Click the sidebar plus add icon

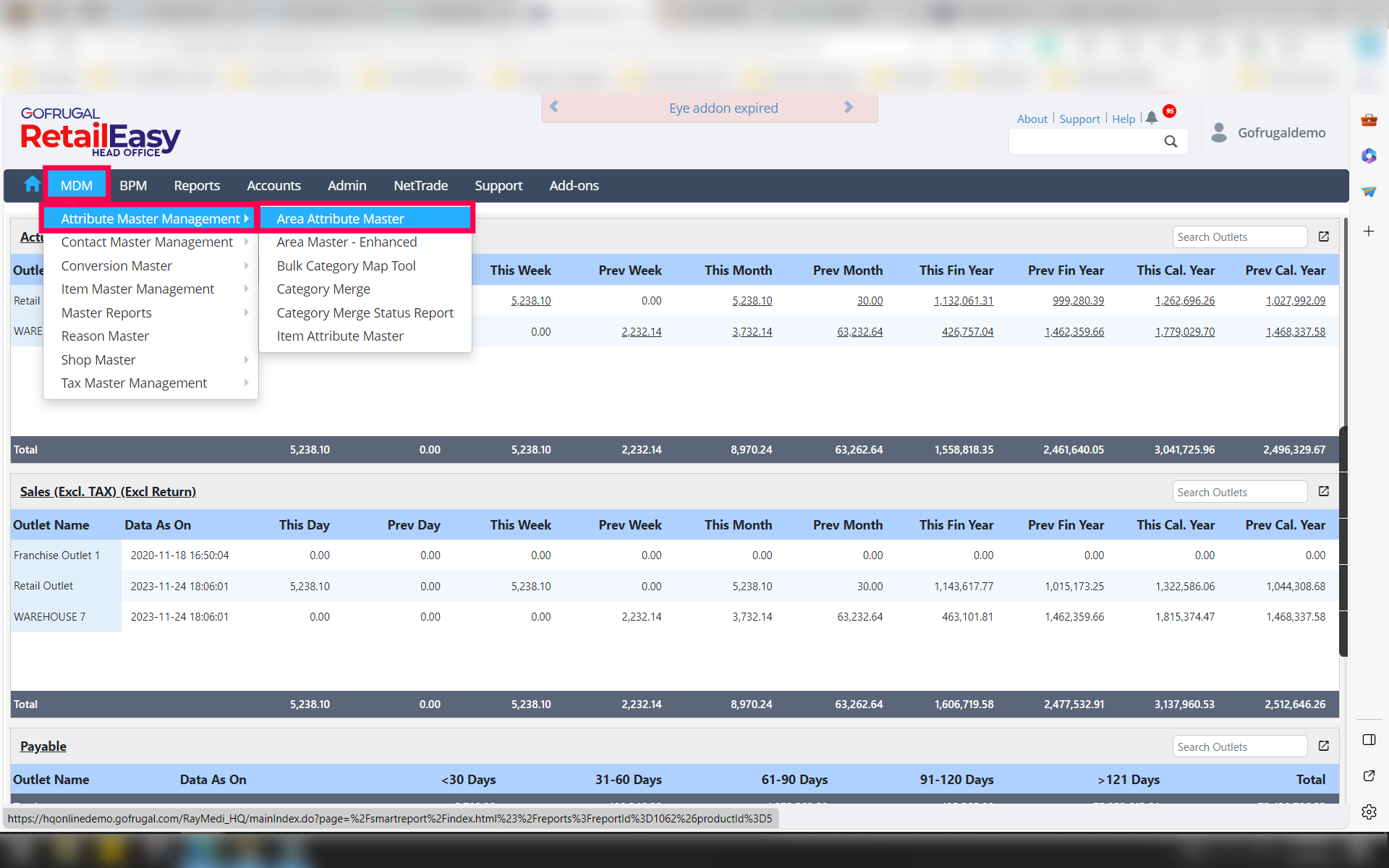click(x=1369, y=231)
